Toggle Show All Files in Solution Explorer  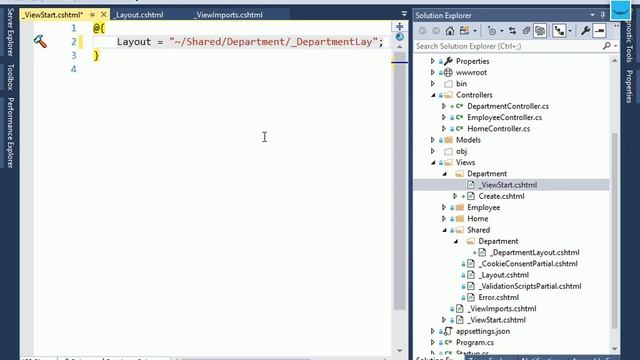(x=540, y=31)
